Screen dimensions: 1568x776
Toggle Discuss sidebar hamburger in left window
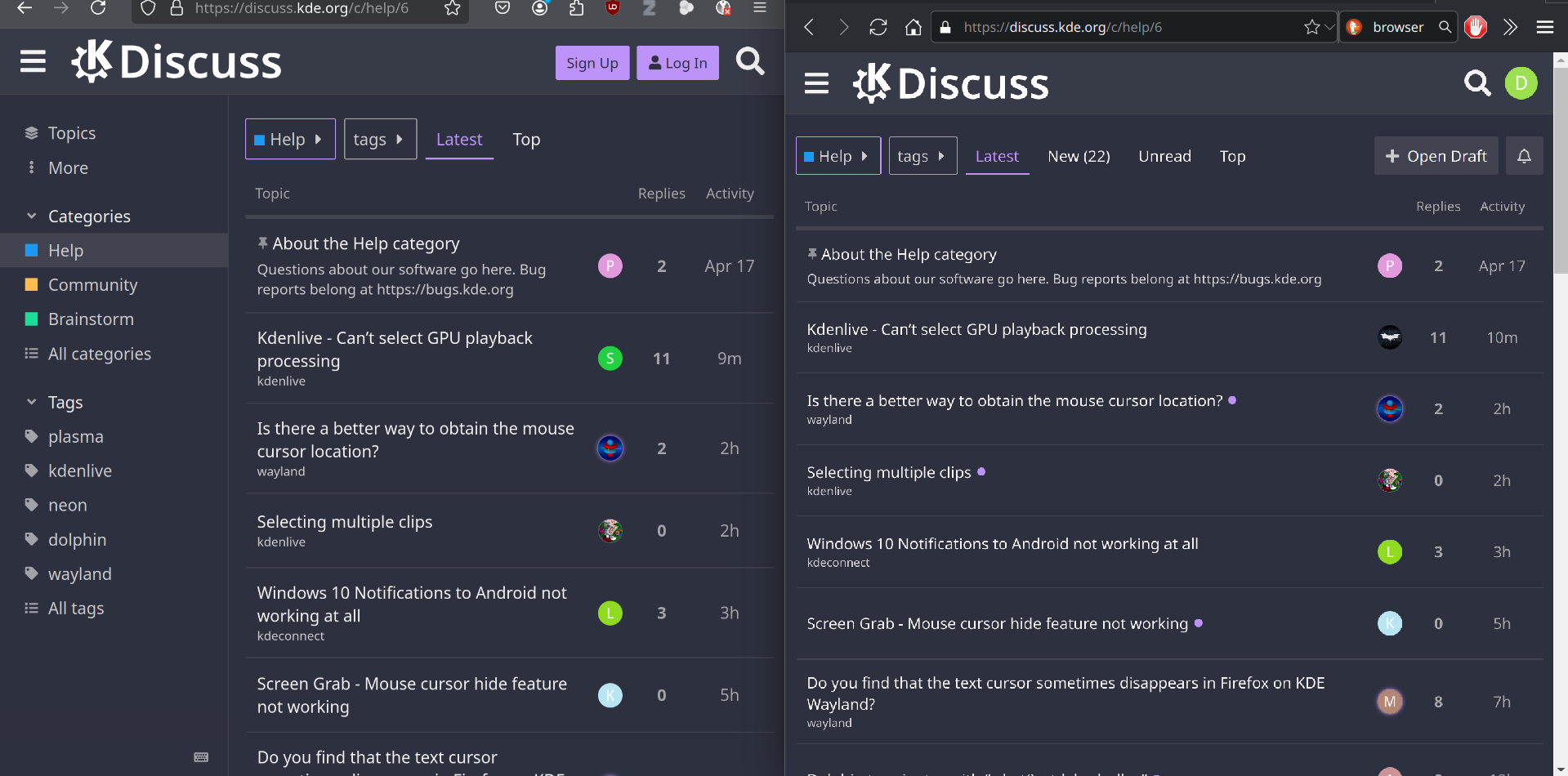point(33,61)
